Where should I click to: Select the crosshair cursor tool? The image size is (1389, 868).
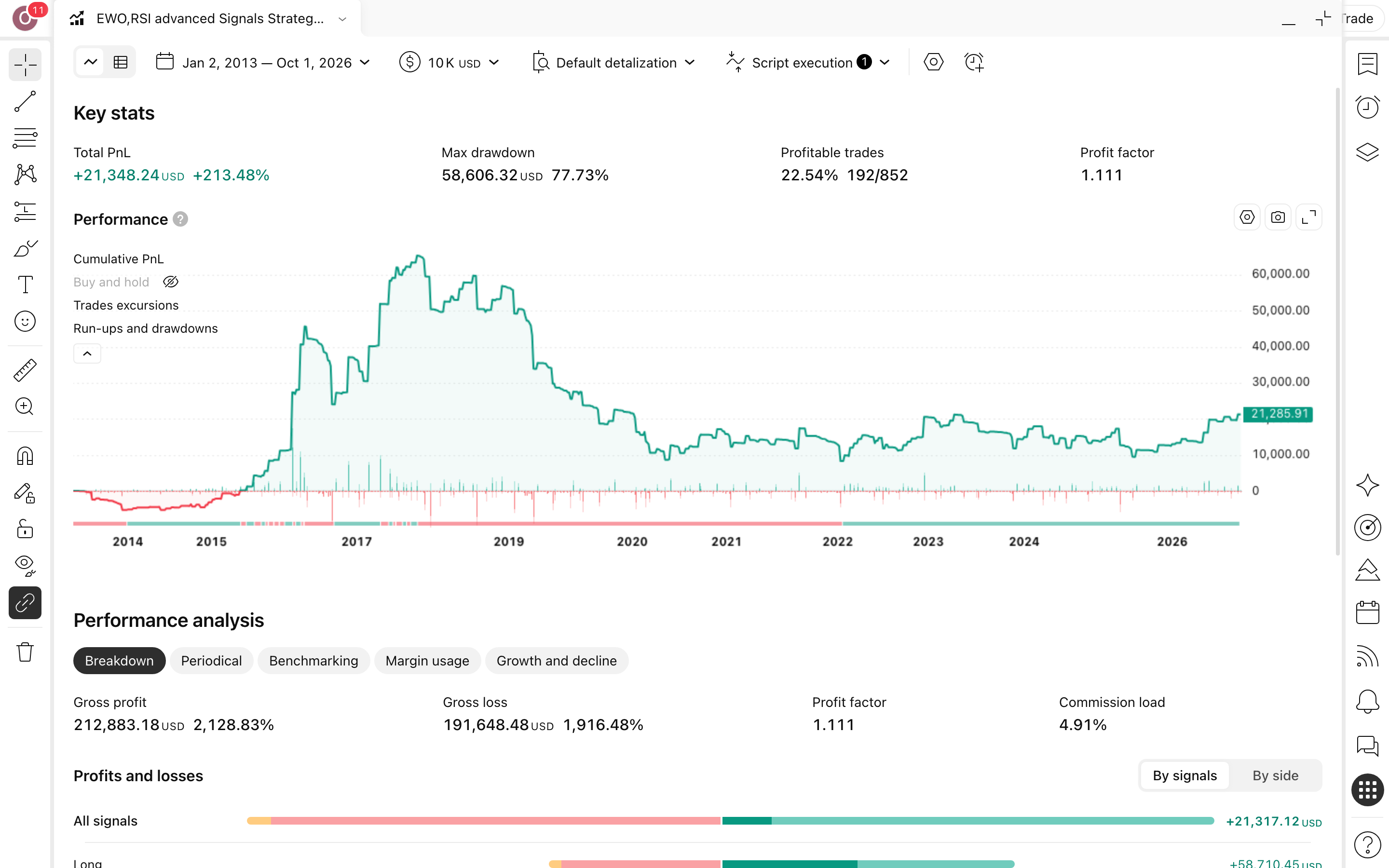click(x=25, y=65)
